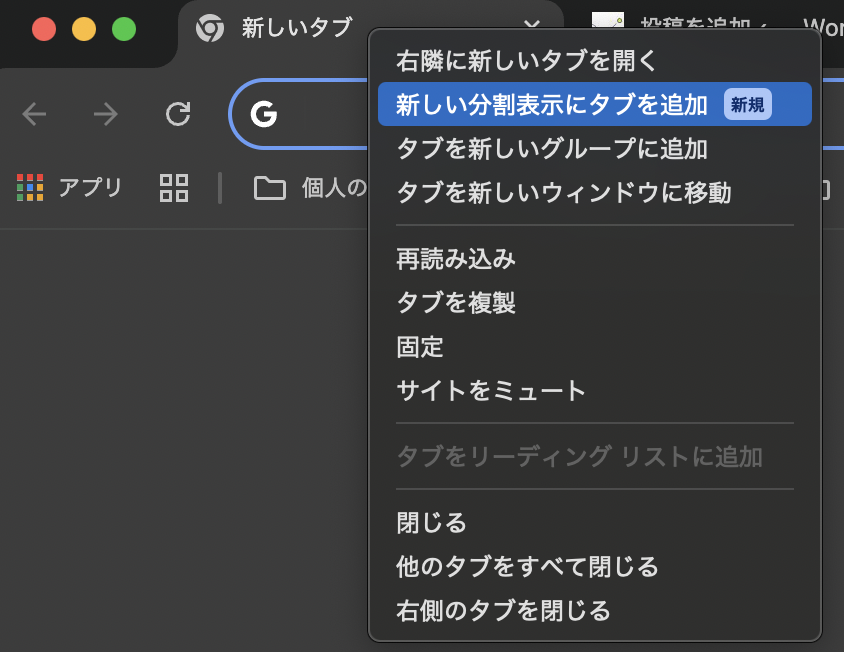The height and width of the screenshot is (652, 844).
Task: Mute the site with サイトをミュート
Action: point(491,390)
